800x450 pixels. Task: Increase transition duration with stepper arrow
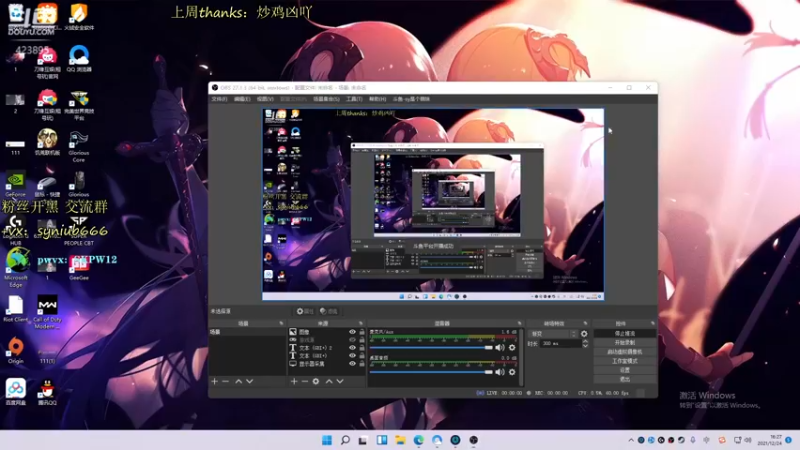point(585,341)
